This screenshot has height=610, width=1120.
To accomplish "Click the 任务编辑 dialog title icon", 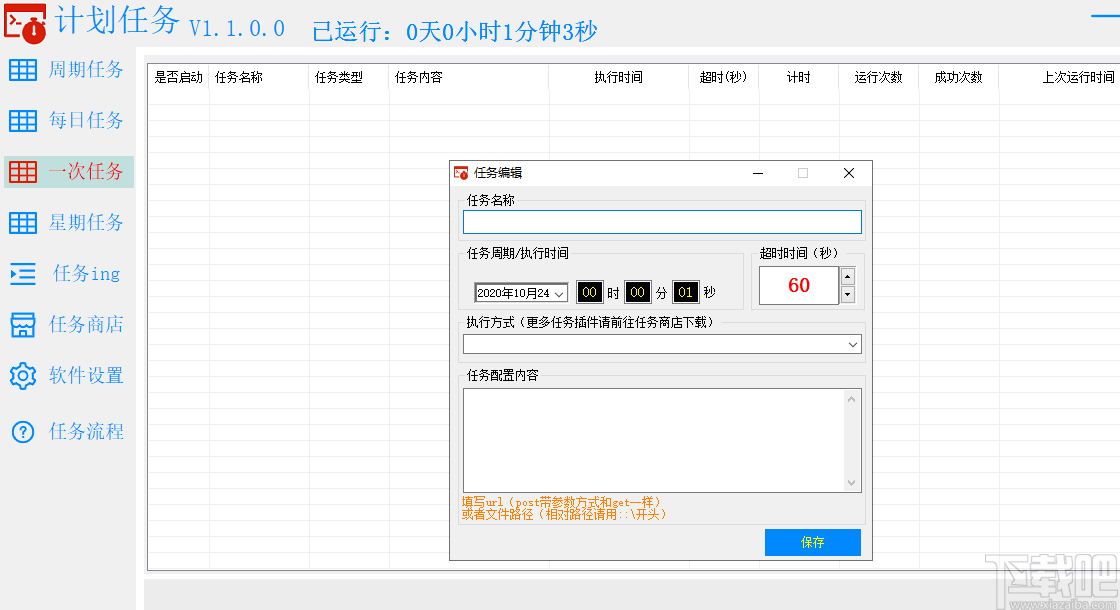I will point(461,172).
